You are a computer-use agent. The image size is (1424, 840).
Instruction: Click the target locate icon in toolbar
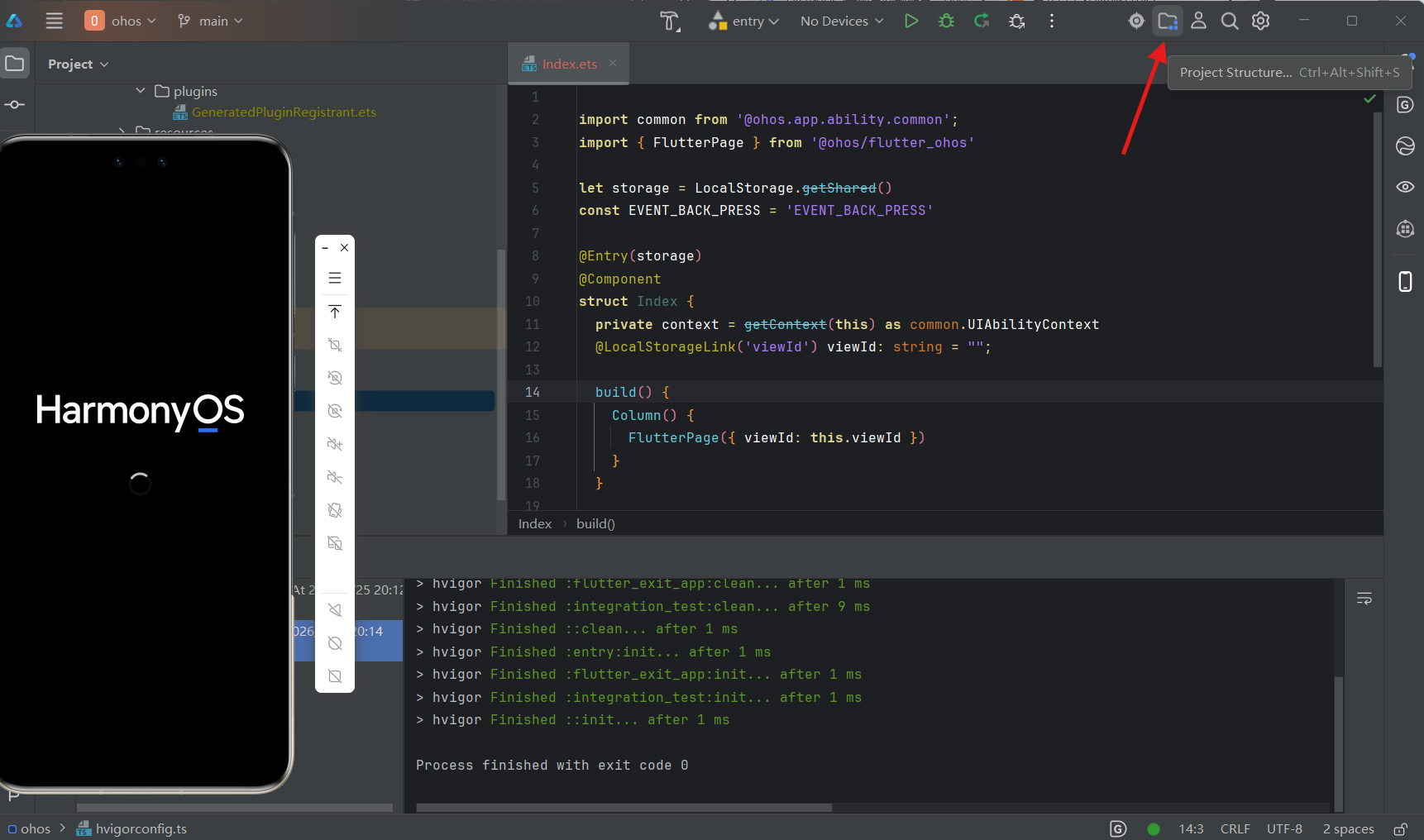(x=1136, y=21)
